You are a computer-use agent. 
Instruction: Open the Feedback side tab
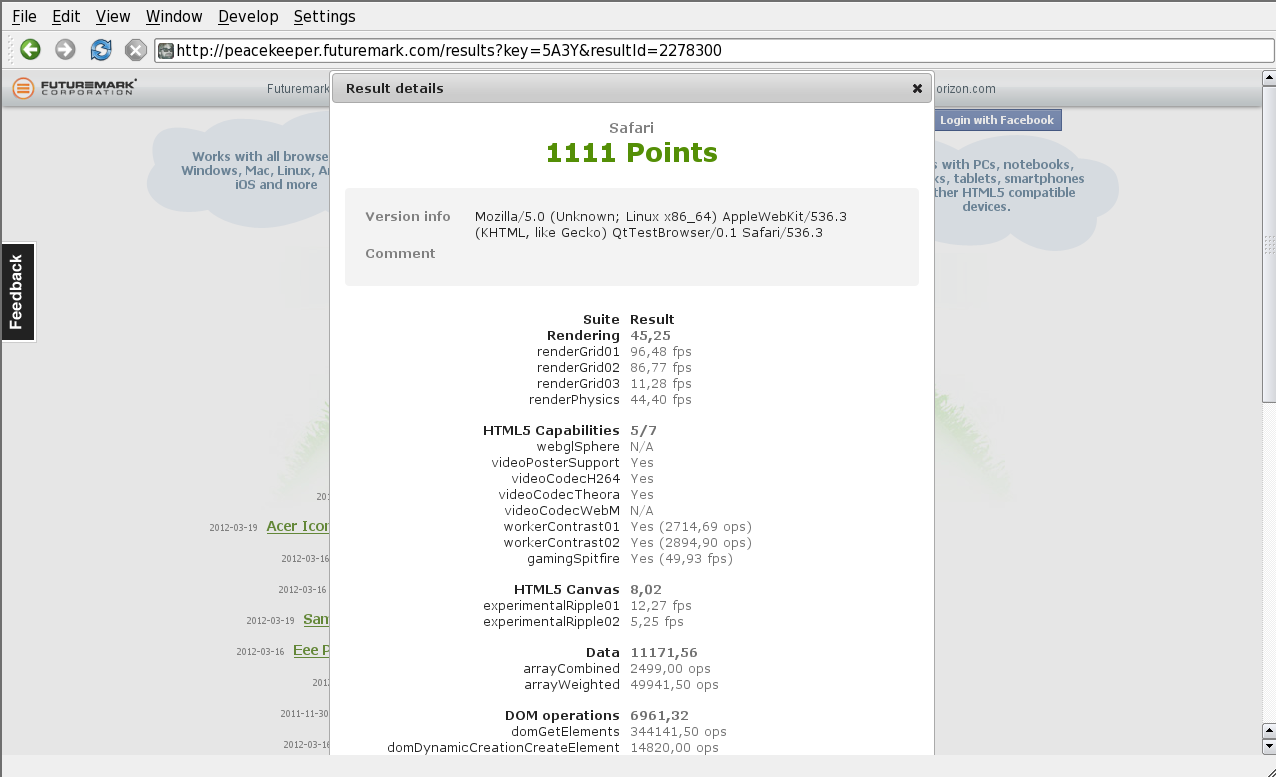[17, 292]
